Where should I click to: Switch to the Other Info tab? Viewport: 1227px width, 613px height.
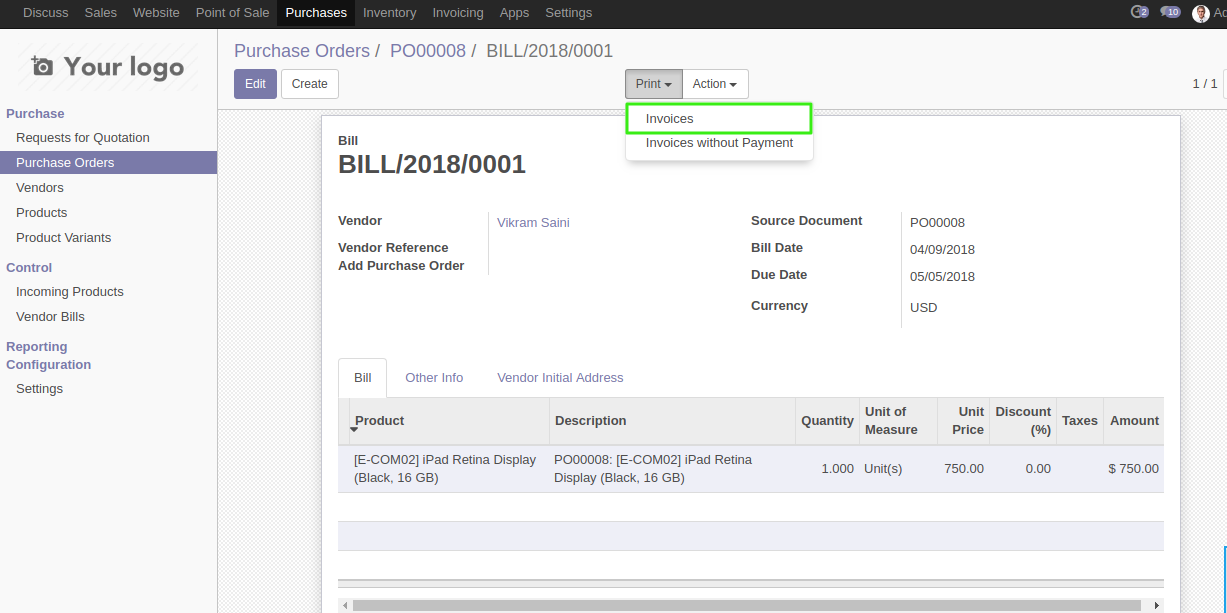pyautogui.click(x=433, y=378)
